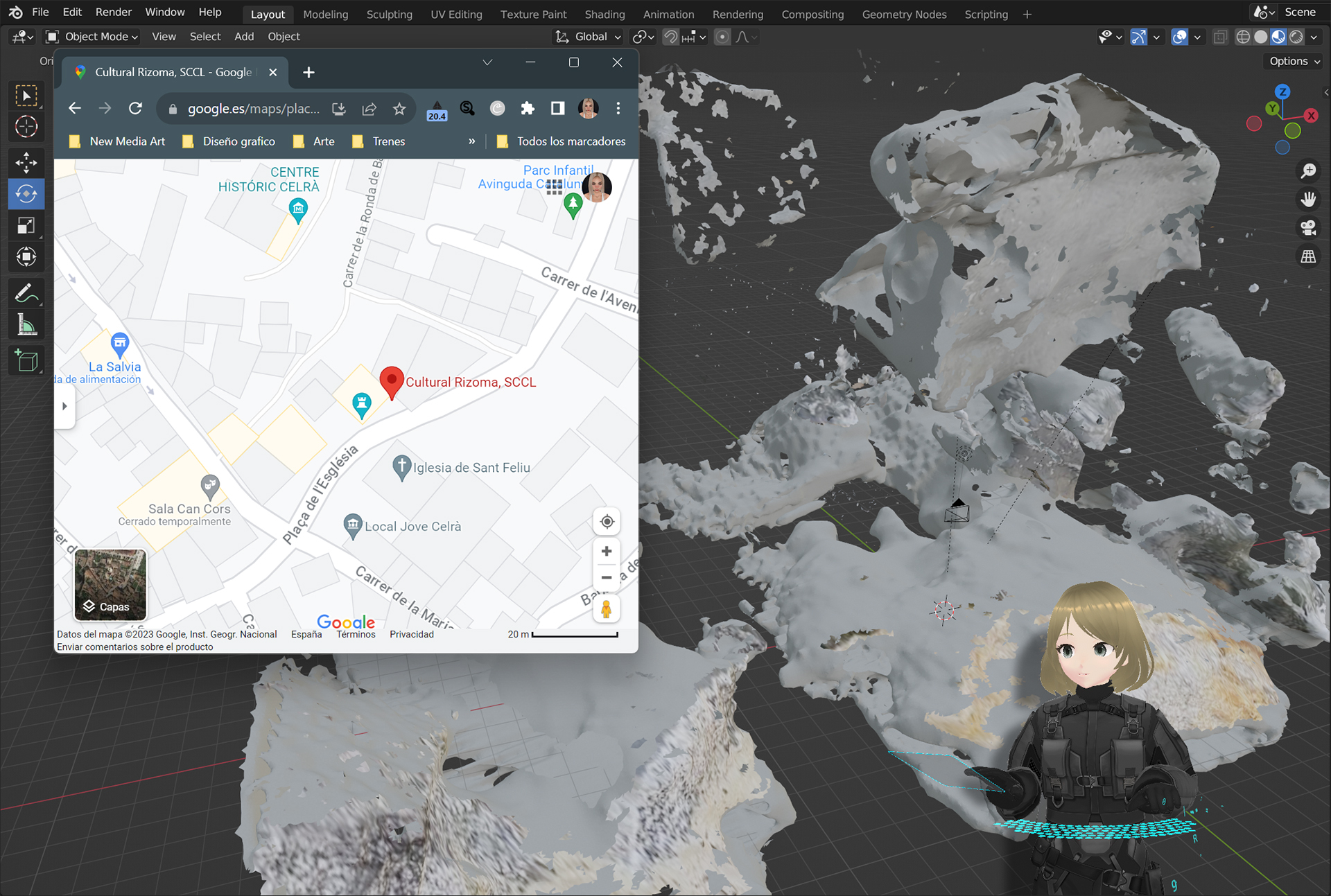The height and width of the screenshot is (896, 1331).
Task: Switch to the Shading workspace tab
Action: 604,15
